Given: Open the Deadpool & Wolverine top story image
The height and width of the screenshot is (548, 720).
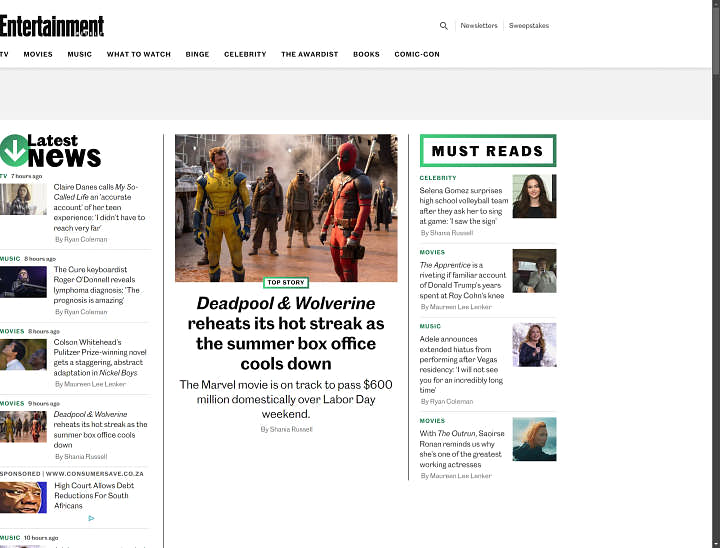Looking at the screenshot, I should (x=286, y=208).
